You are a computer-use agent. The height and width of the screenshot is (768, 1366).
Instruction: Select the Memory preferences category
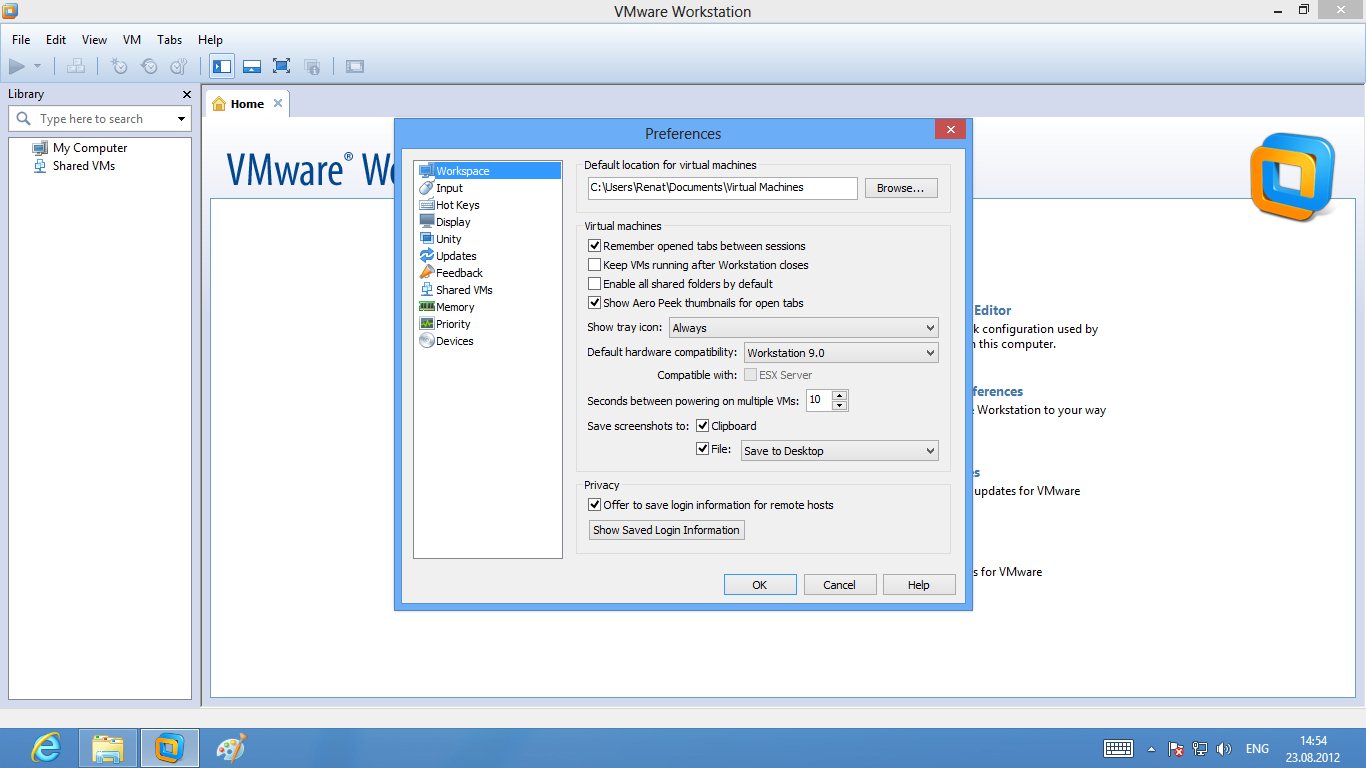(454, 307)
